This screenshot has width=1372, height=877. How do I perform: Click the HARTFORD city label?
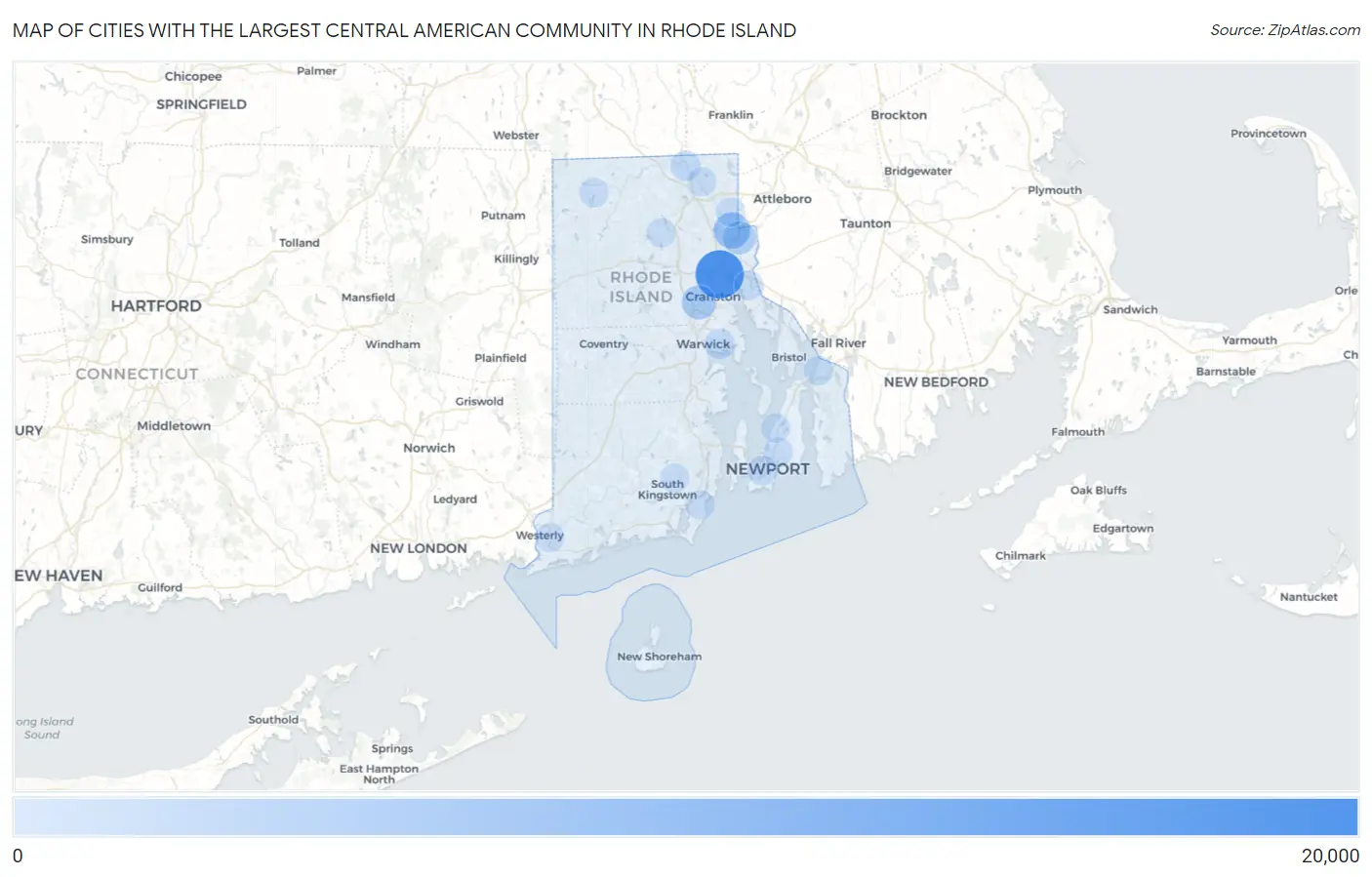coord(156,306)
